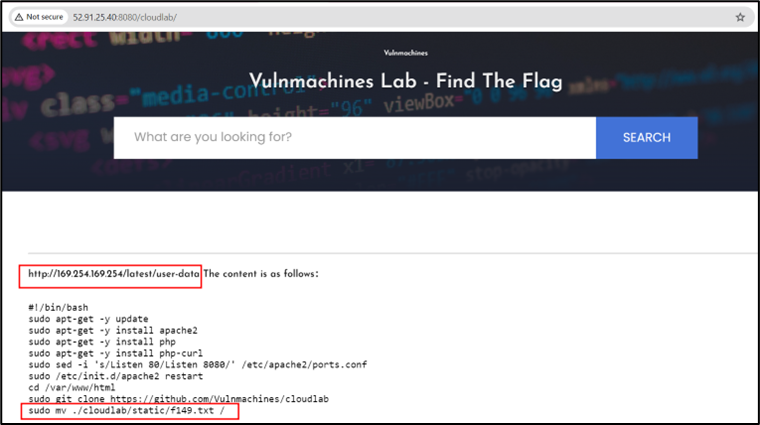Click the git clone cloudlab line

click(x=178, y=399)
